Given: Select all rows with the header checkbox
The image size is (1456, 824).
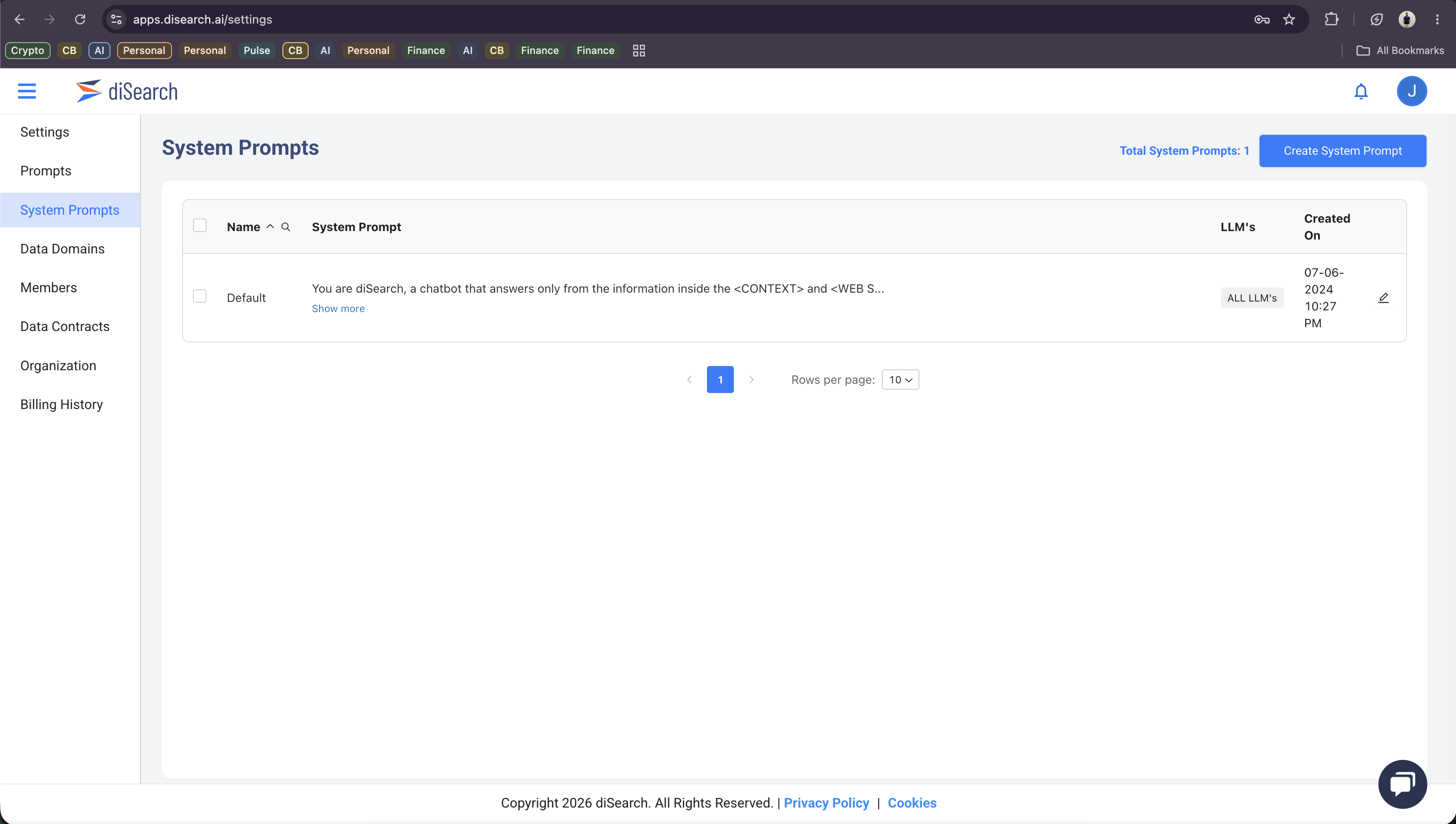Looking at the screenshot, I should coord(200,225).
